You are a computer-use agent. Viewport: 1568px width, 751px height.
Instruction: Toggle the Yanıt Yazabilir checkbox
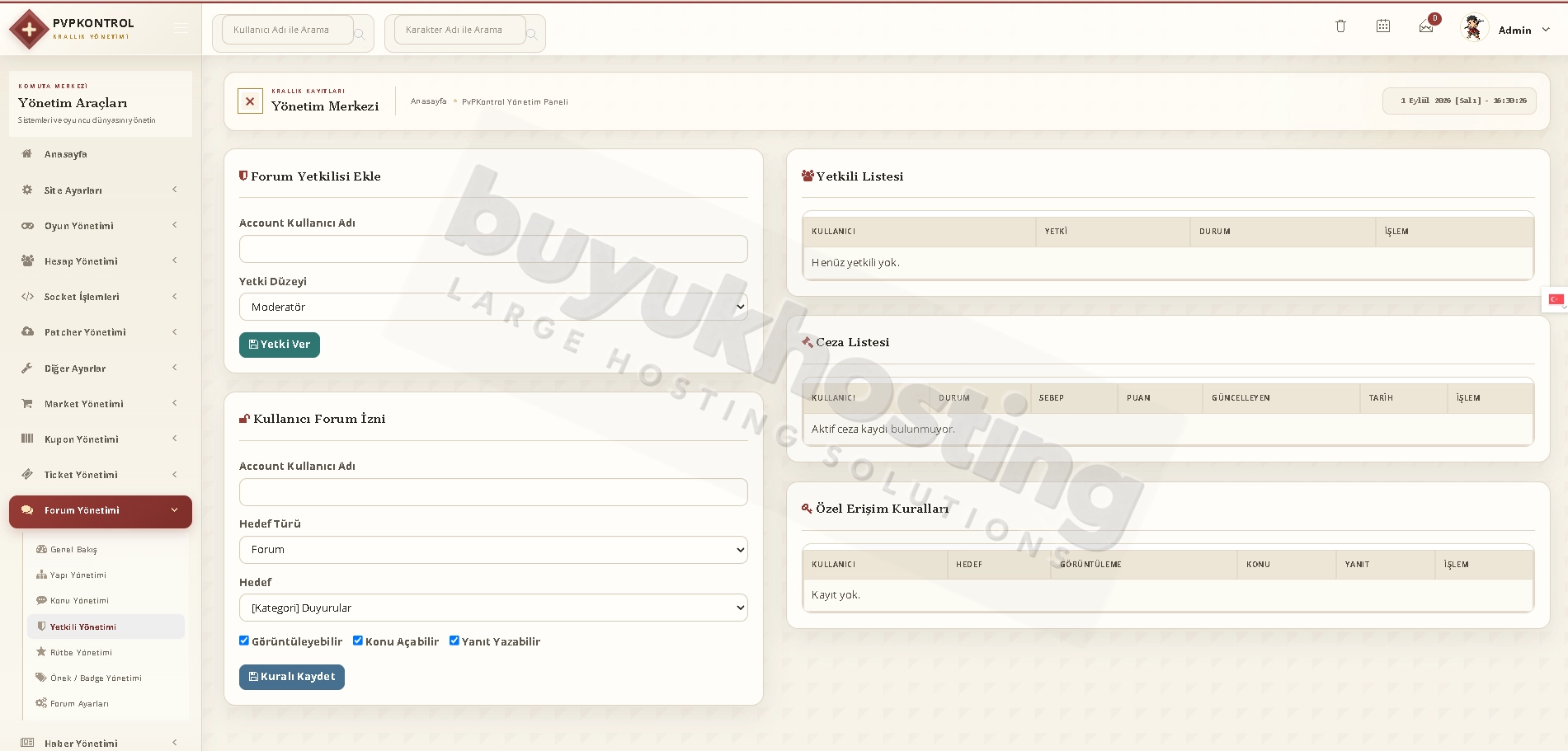454,641
